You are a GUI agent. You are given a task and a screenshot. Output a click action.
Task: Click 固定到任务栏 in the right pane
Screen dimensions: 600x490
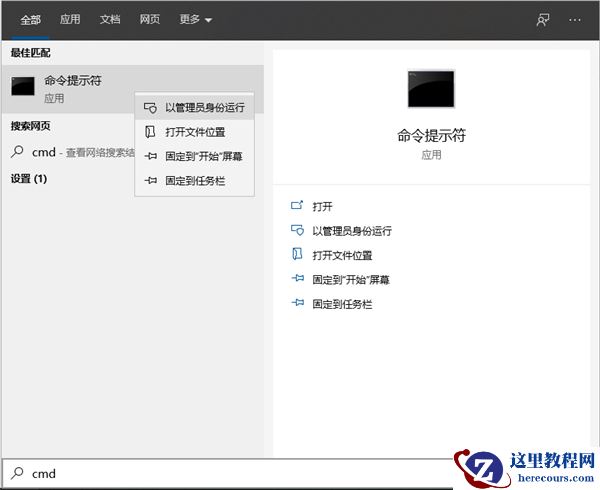click(x=342, y=304)
